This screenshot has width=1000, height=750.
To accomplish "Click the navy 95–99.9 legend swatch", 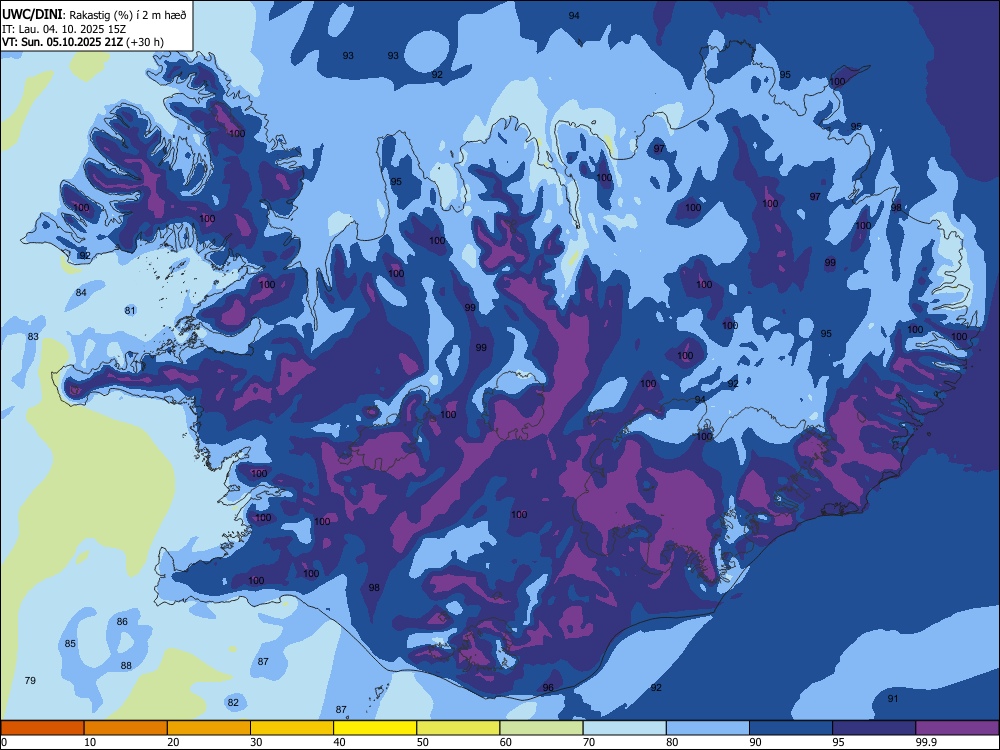I will [x=874, y=728].
